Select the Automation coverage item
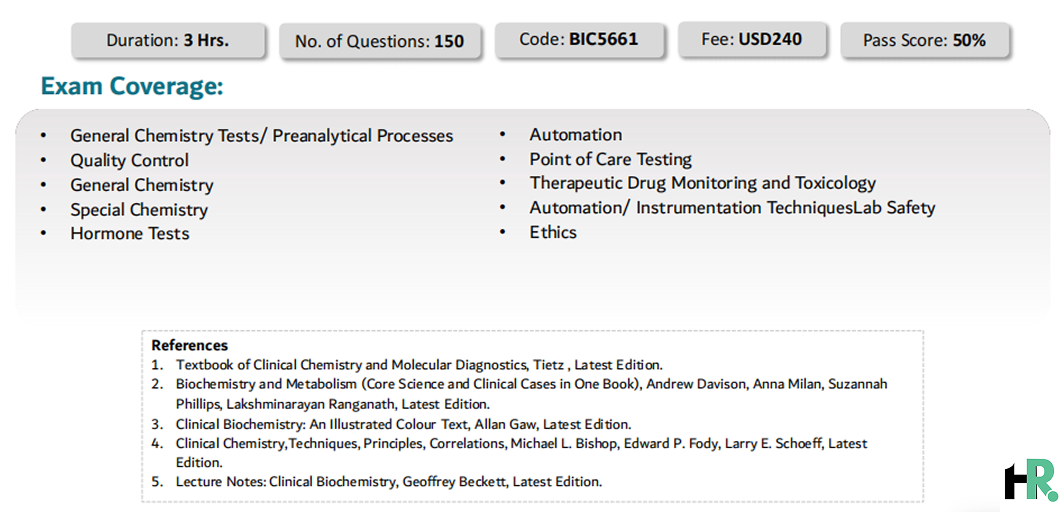The image size is (1064, 512). pyautogui.click(x=575, y=134)
